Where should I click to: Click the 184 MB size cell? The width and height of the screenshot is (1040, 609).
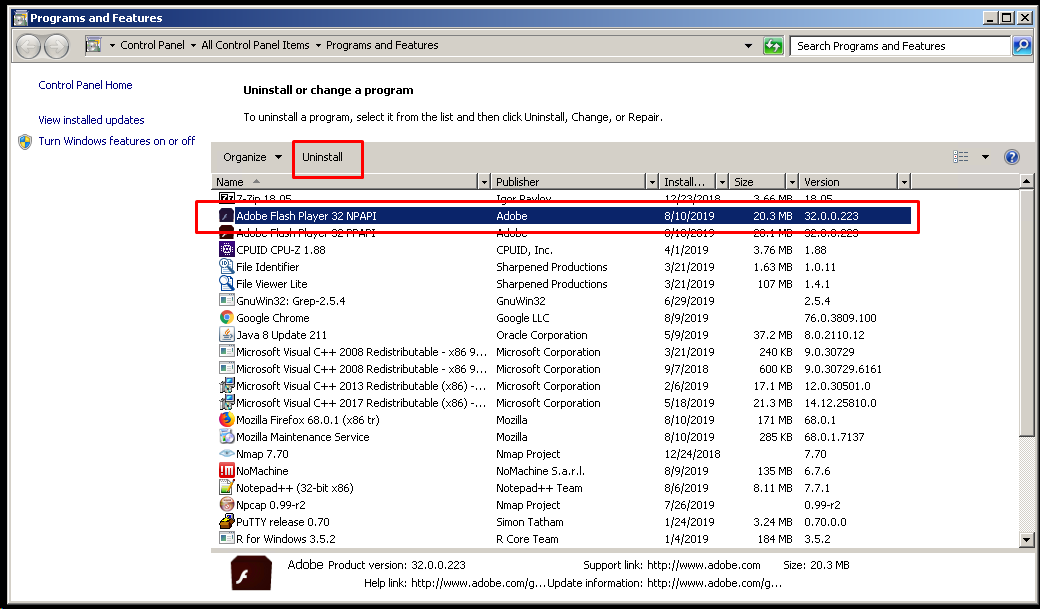coord(775,539)
